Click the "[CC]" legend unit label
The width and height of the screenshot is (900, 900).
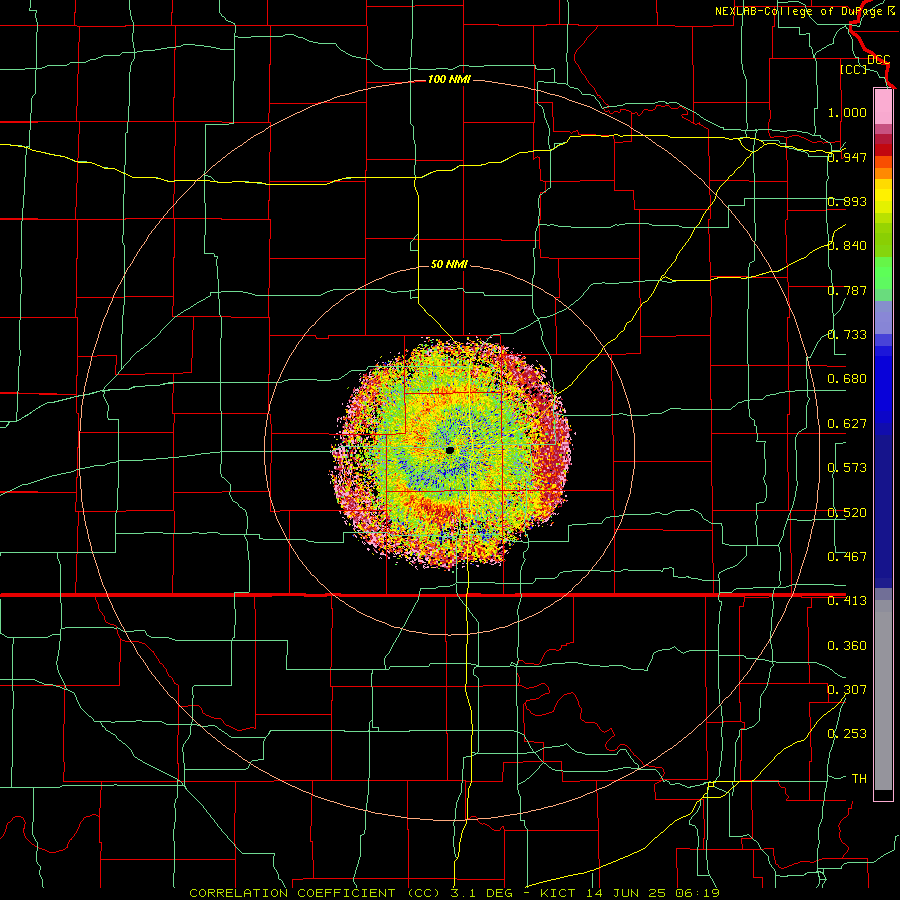pyautogui.click(x=854, y=69)
